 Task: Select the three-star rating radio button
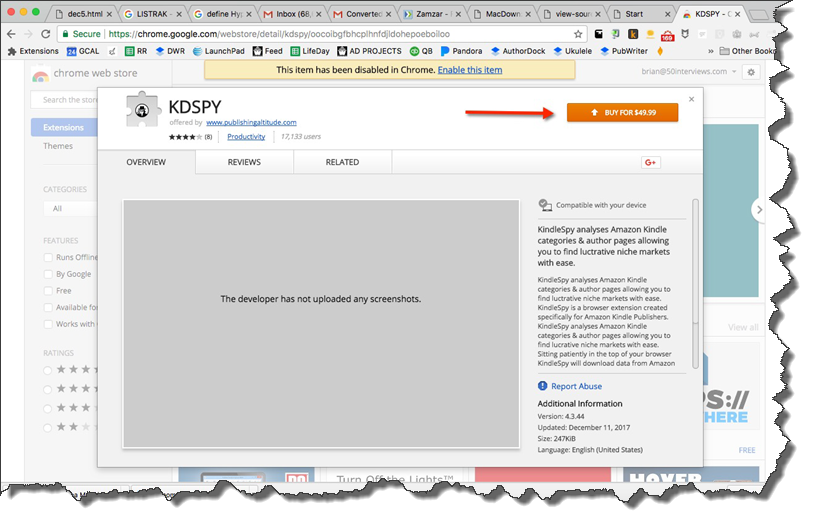(x=47, y=409)
